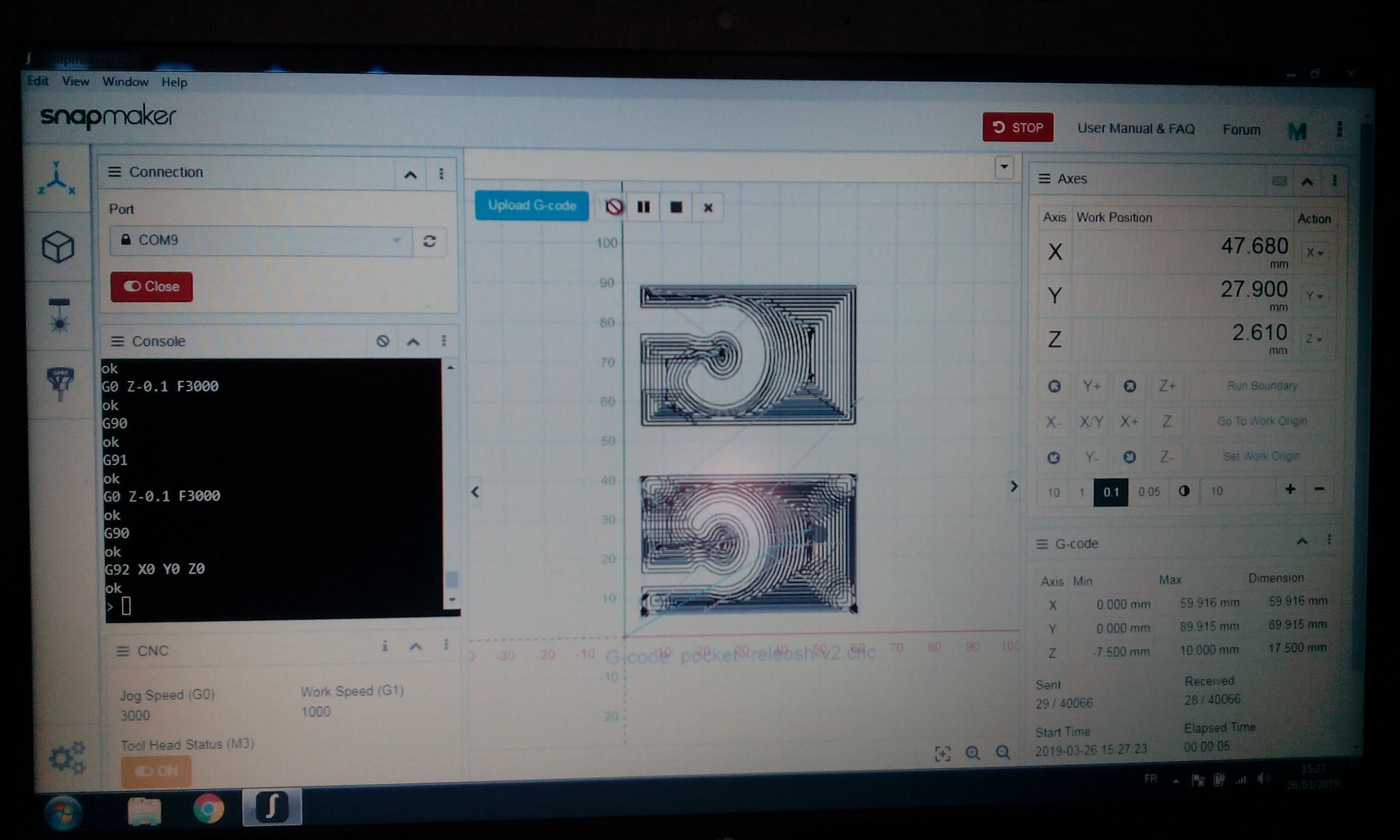
Task: Open settings via the gears icon
Action: coord(67,758)
